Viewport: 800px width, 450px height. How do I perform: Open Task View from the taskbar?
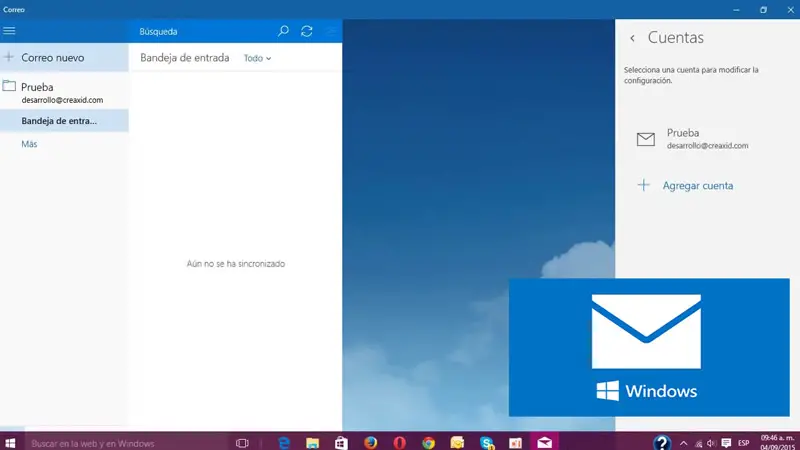point(242,443)
